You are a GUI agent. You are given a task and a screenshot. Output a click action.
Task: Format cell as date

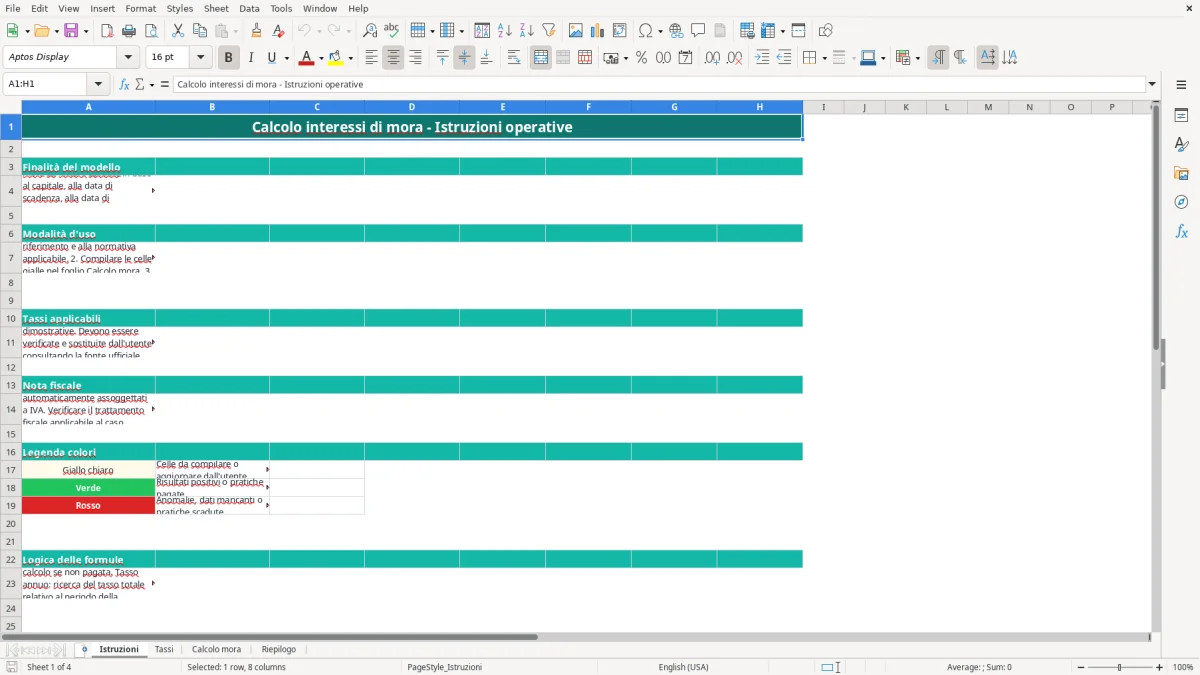[685, 58]
